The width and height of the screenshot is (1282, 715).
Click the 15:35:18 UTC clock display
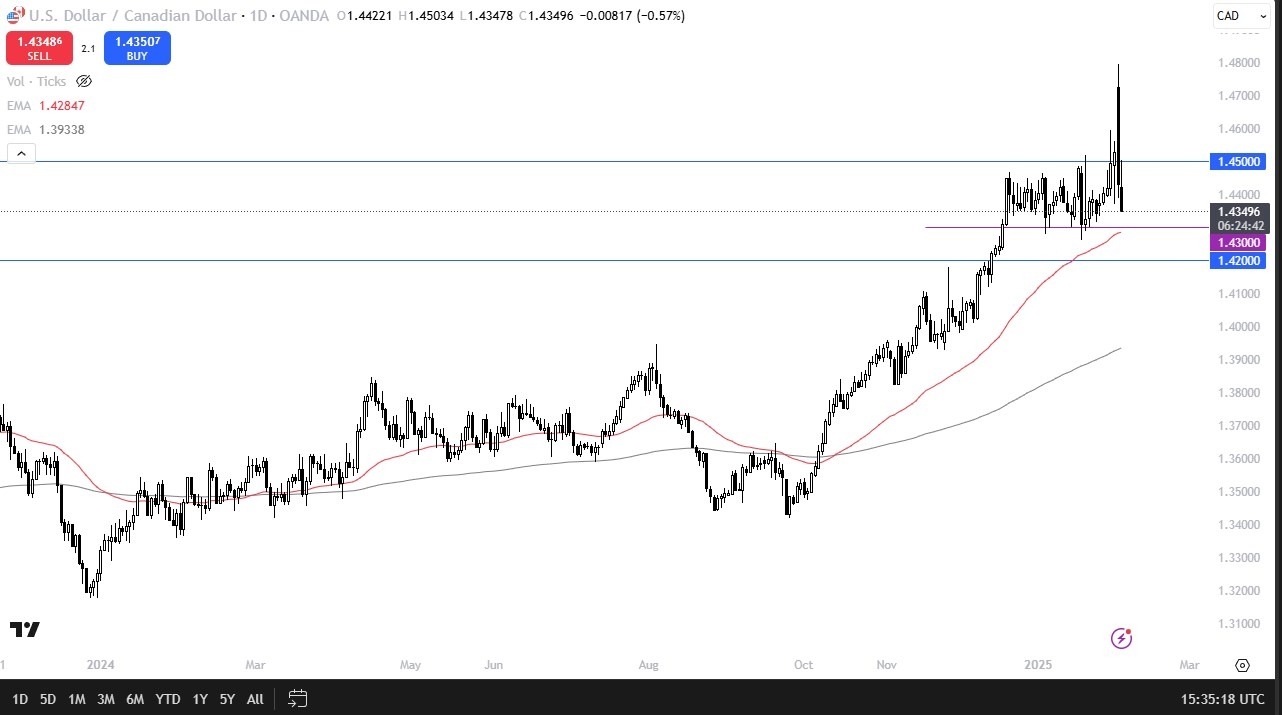[1225, 699]
